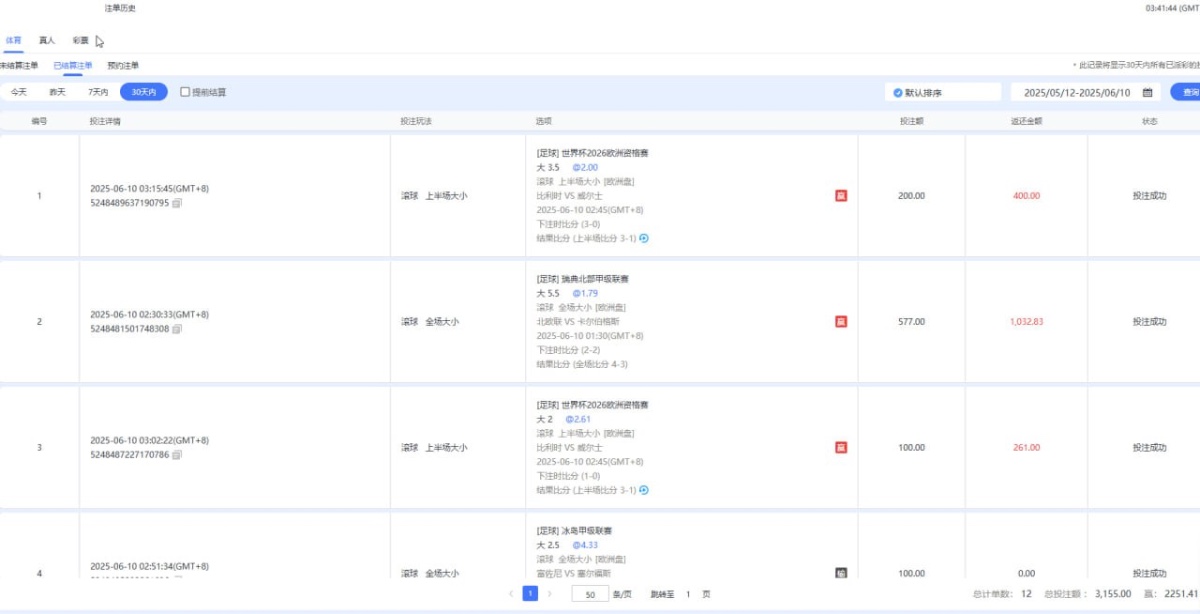Switch to the 预约注单 tab
Screen dimensions: 1200x614
[x=123, y=66]
